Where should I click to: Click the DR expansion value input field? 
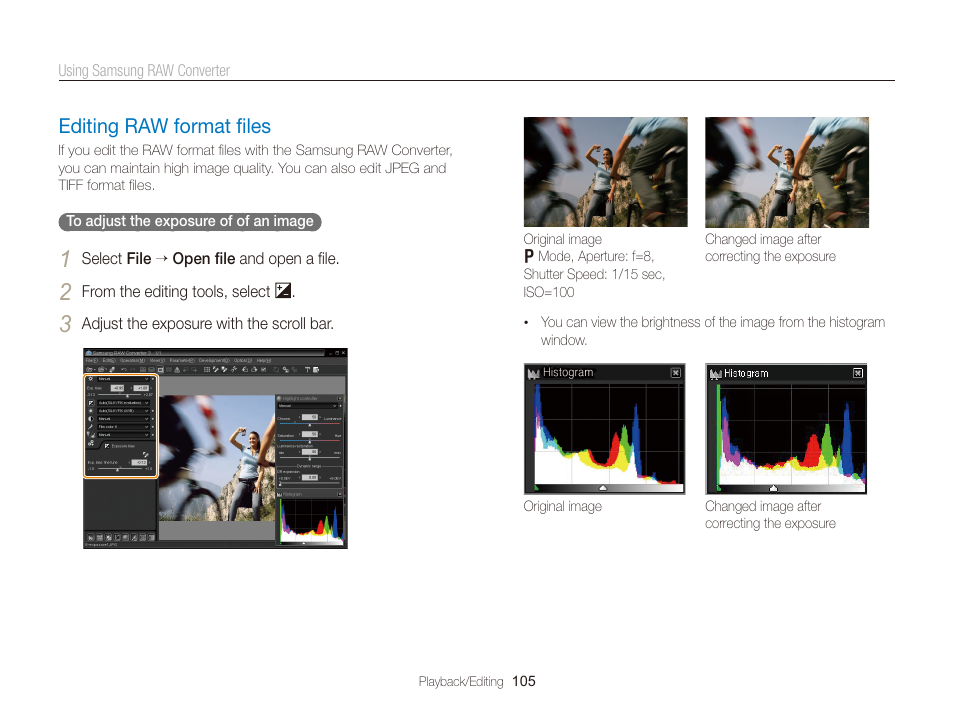[310, 478]
